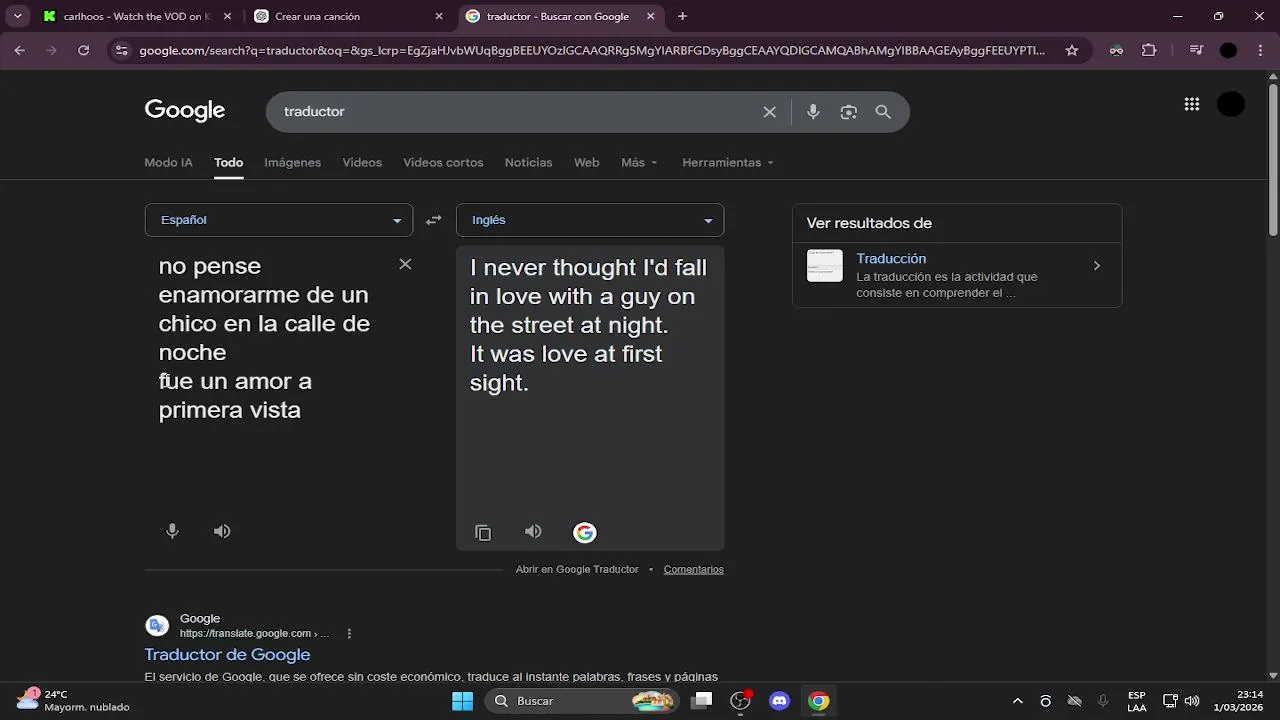Start voice search with microphone icon
This screenshot has width=1280, height=720.
[x=813, y=112]
